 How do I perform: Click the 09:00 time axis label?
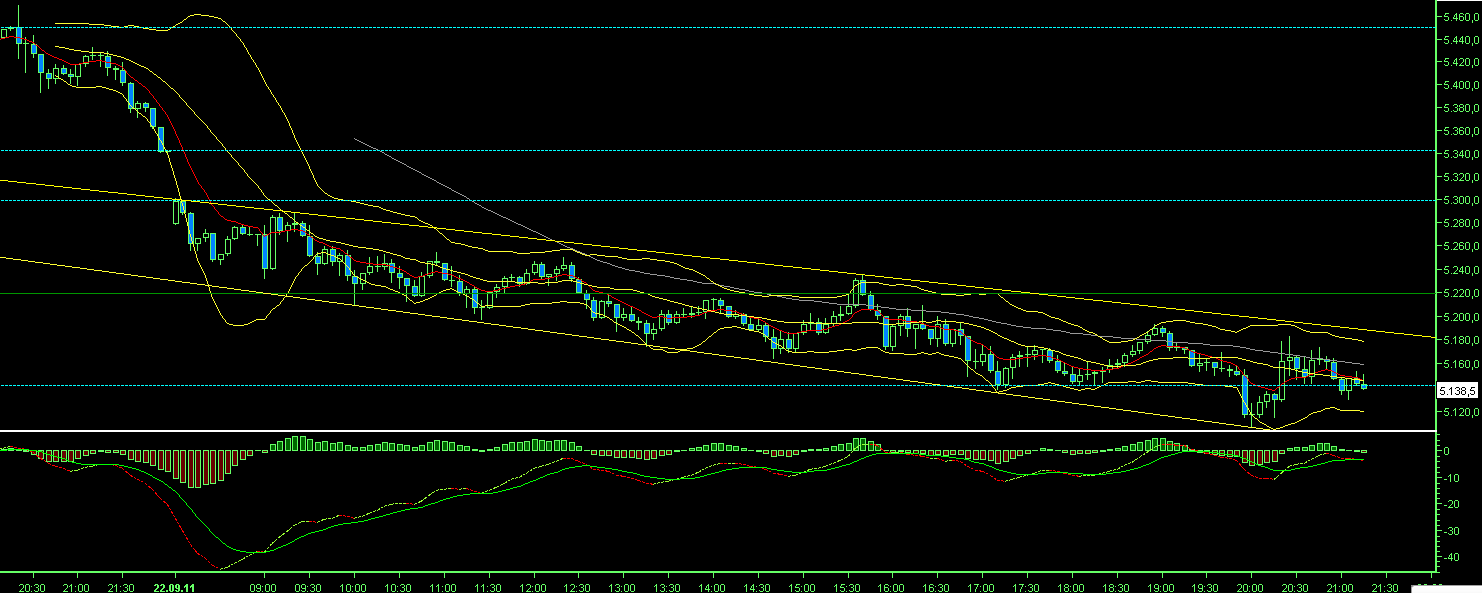[263, 587]
